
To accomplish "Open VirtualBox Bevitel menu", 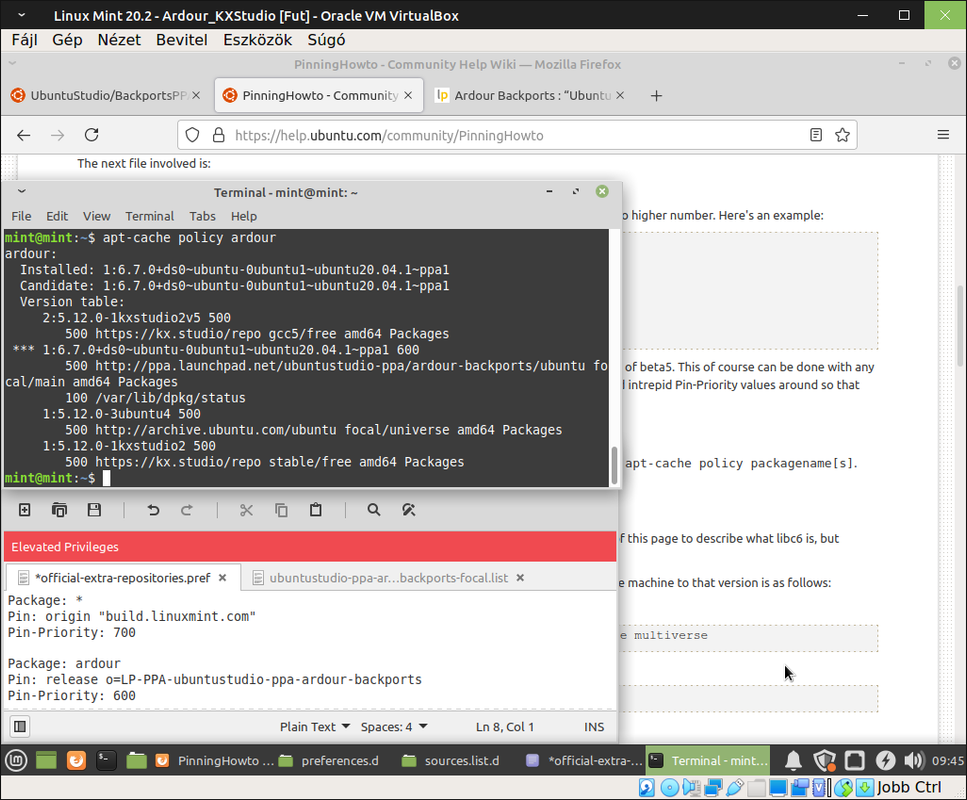I will click(x=182, y=40).
